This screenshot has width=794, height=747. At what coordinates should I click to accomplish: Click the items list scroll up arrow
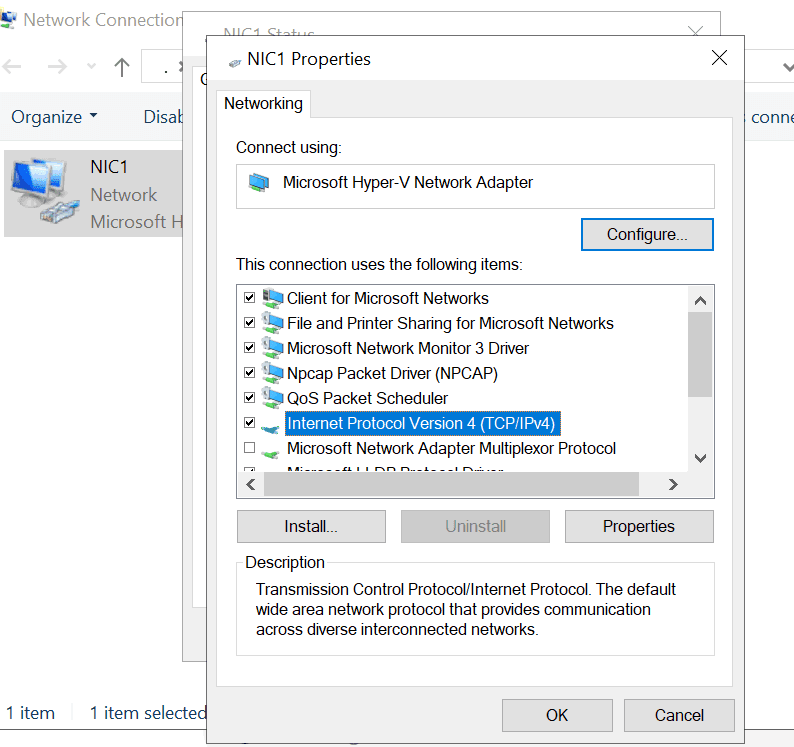(x=700, y=301)
